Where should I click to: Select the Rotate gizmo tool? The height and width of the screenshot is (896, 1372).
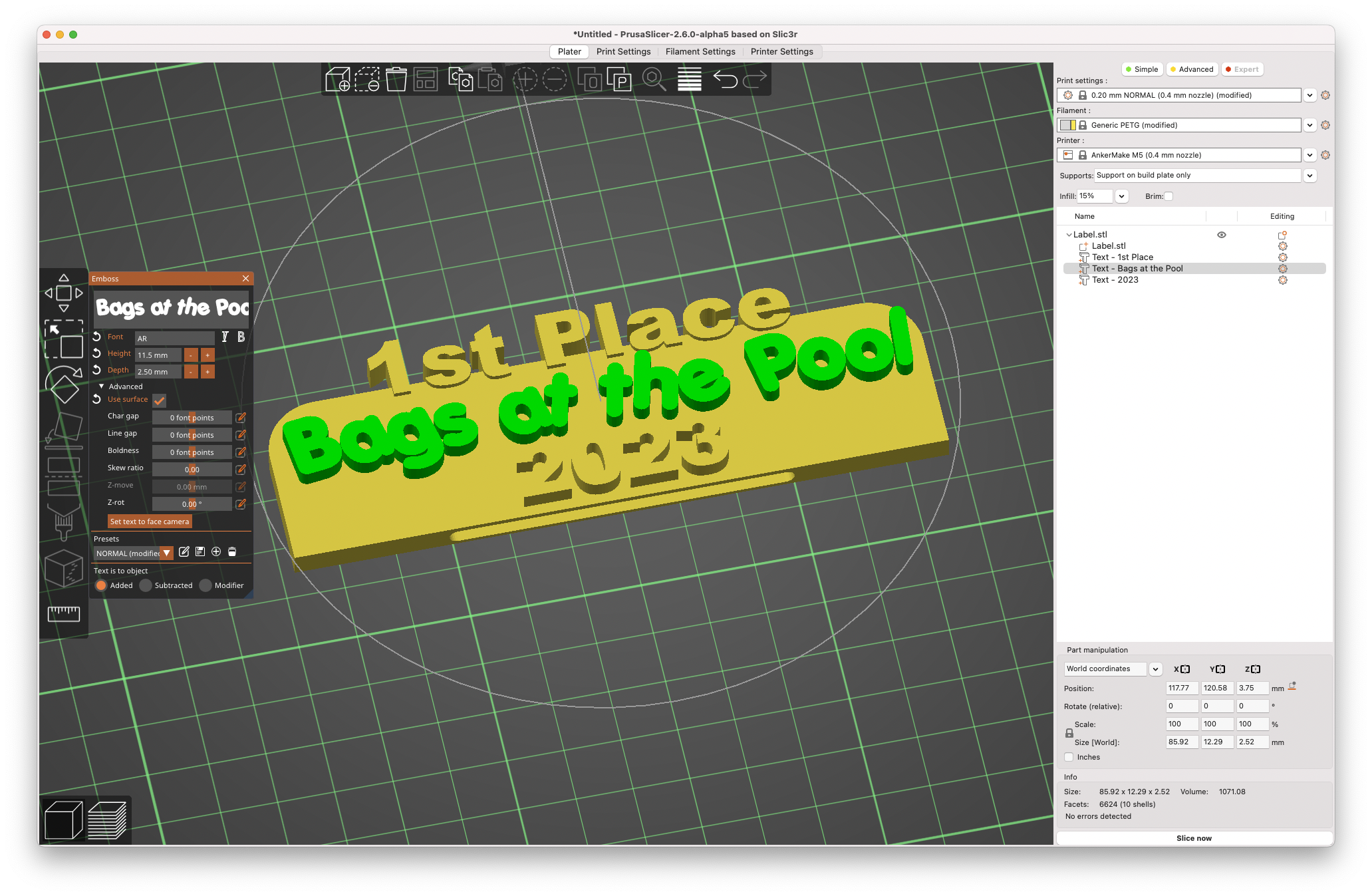pos(64,384)
